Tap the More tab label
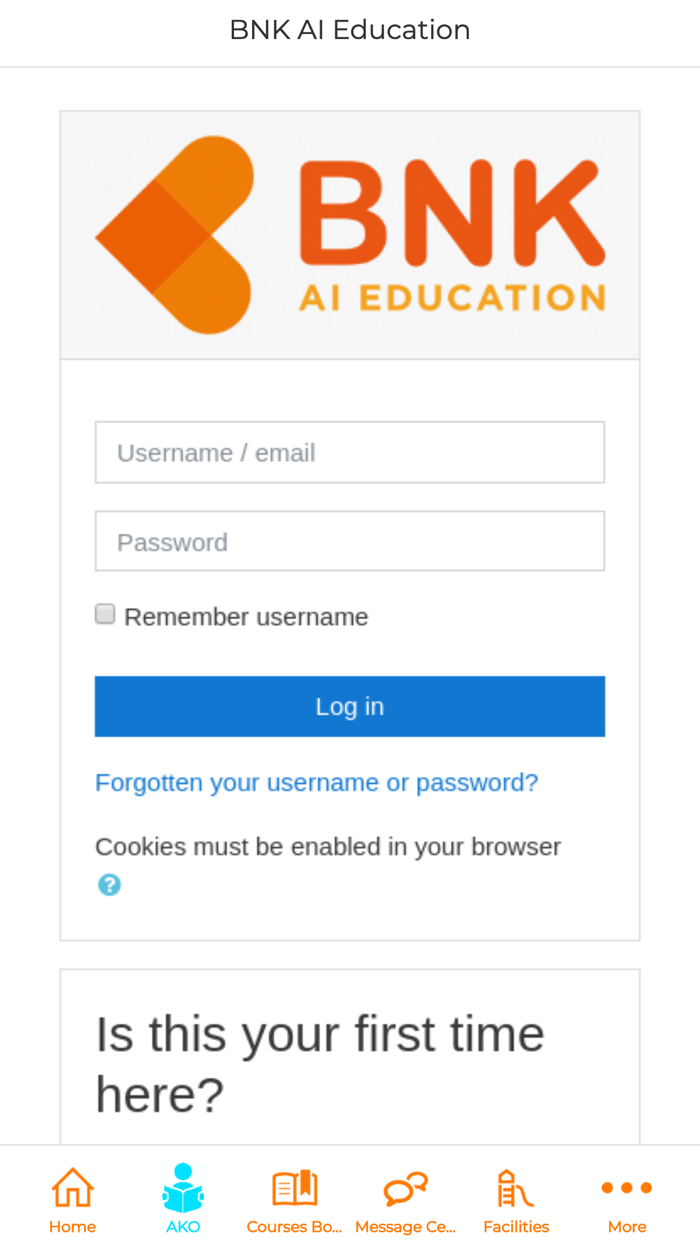Viewport: 700px width, 1244px height. 627,1226
